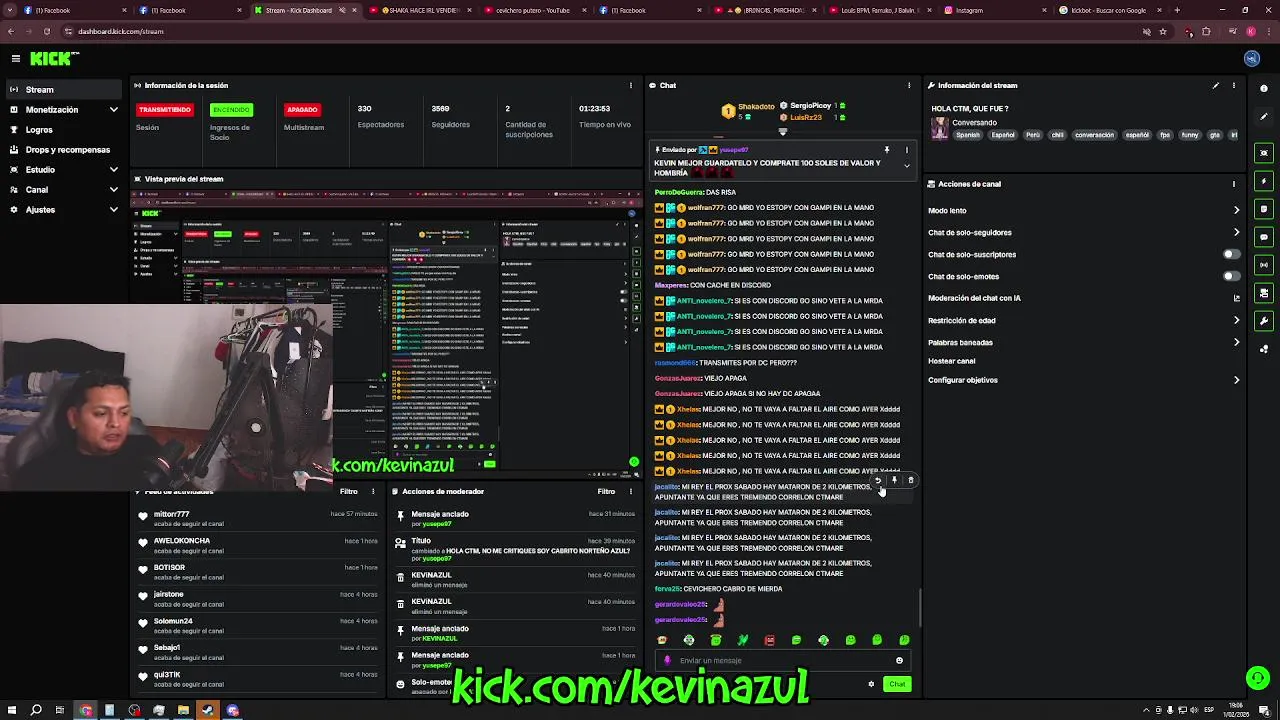
Task: Click the APAGADO multistream badge
Action: (302, 110)
